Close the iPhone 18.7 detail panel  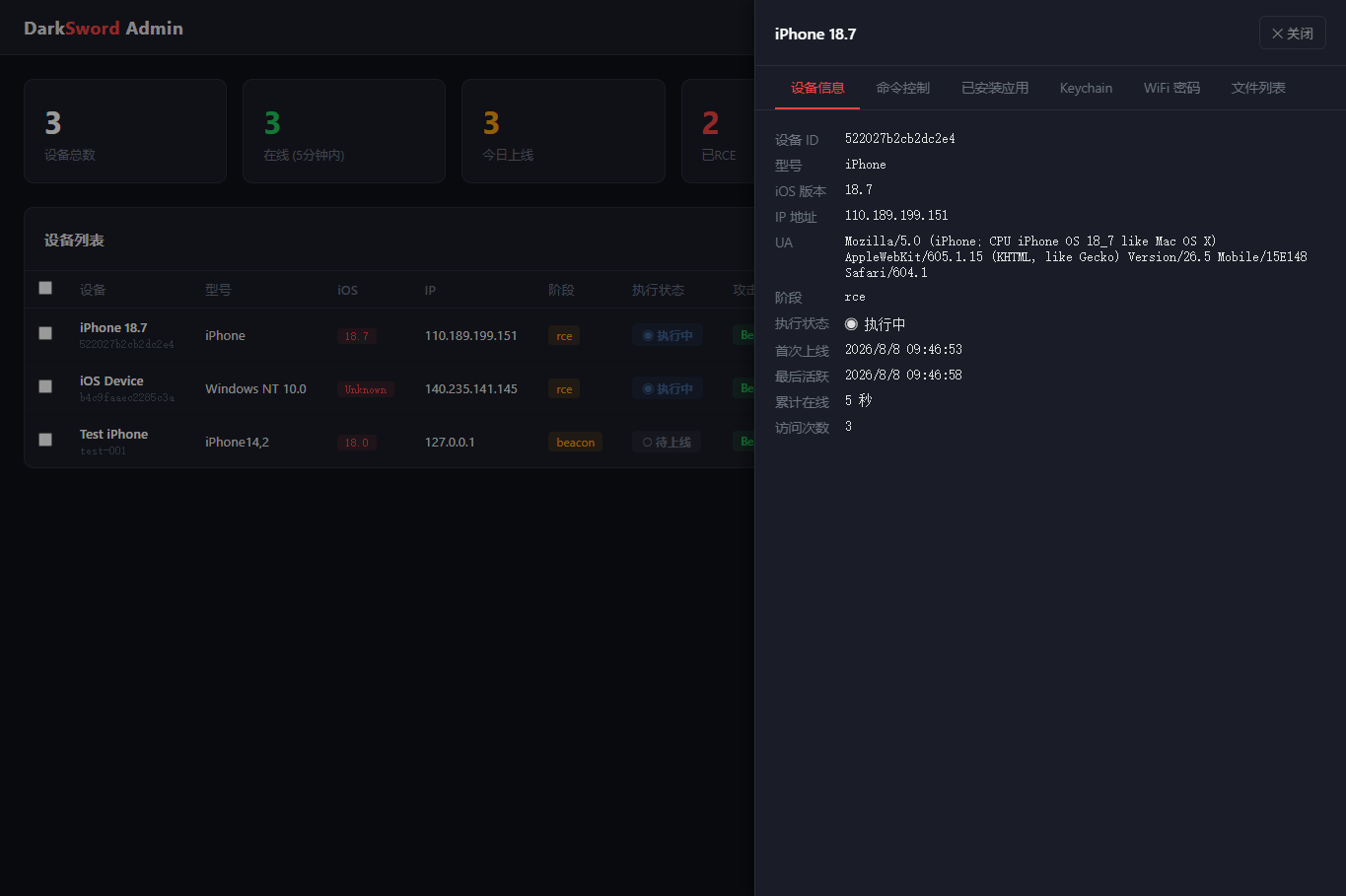click(1292, 34)
